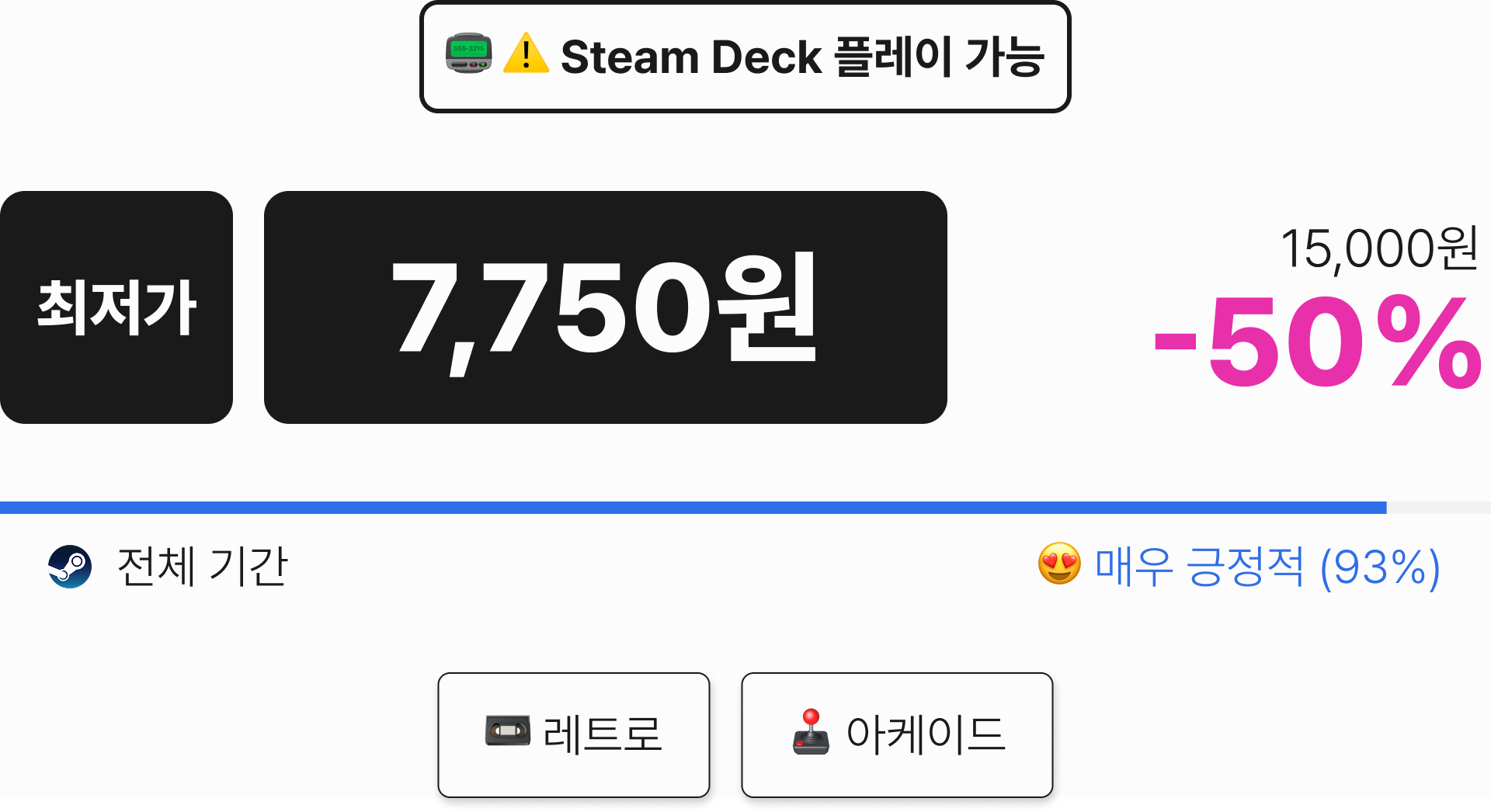Click the joystick icon in 아케이드 tag
Image resolution: width=1491 pixels, height=812 pixels.
(811, 731)
